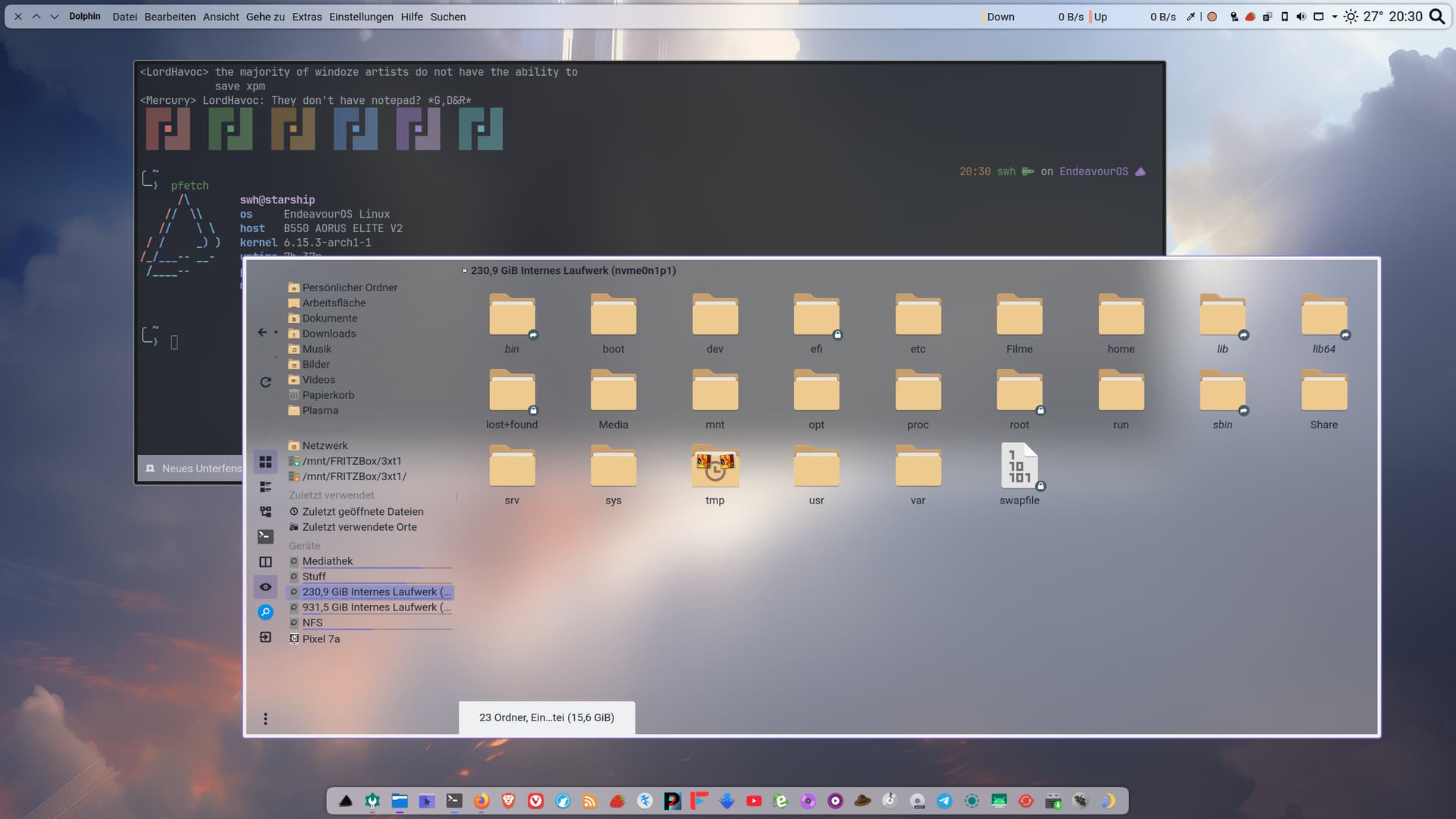The image size is (1456, 819).
Task: Click the reload icon in Dolphin
Action: tap(265, 382)
